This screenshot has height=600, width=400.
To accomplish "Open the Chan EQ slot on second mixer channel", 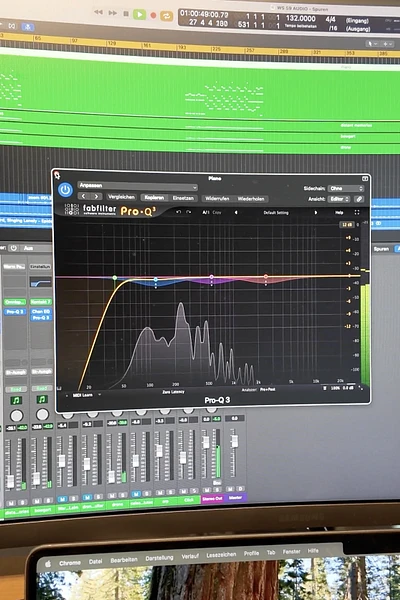I will point(41,311).
